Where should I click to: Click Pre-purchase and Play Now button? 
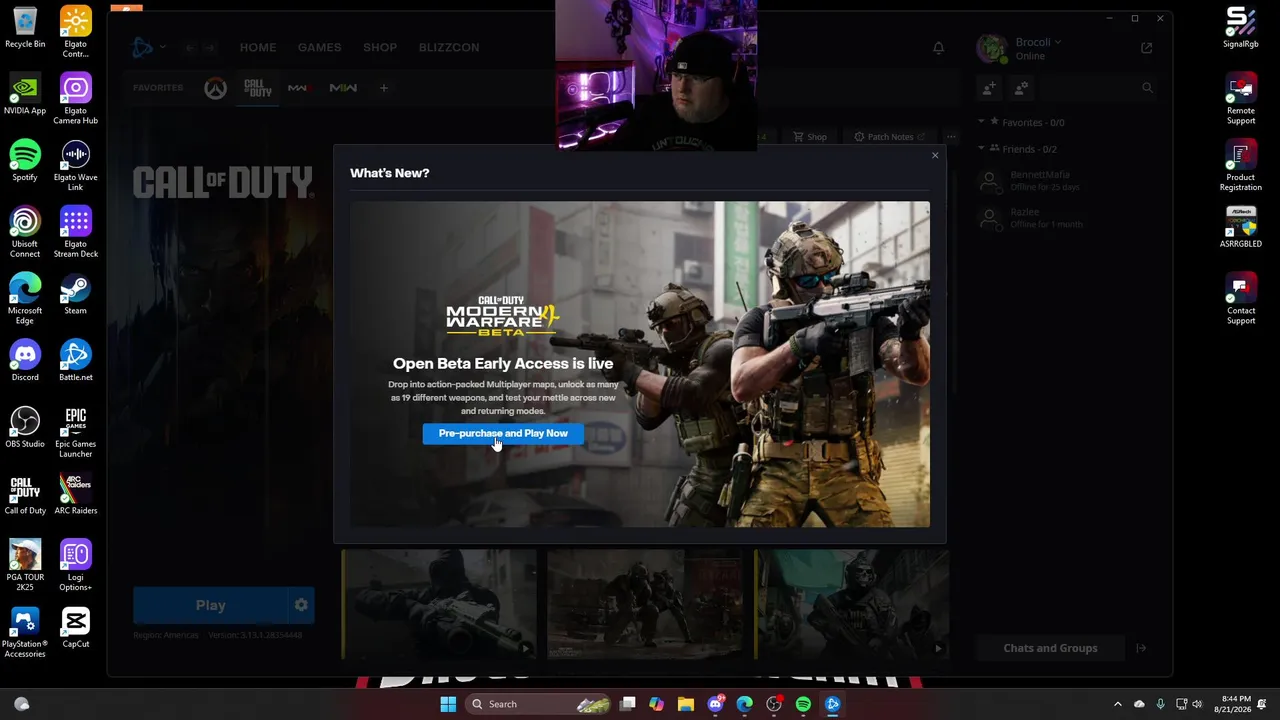tap(503, 433)
